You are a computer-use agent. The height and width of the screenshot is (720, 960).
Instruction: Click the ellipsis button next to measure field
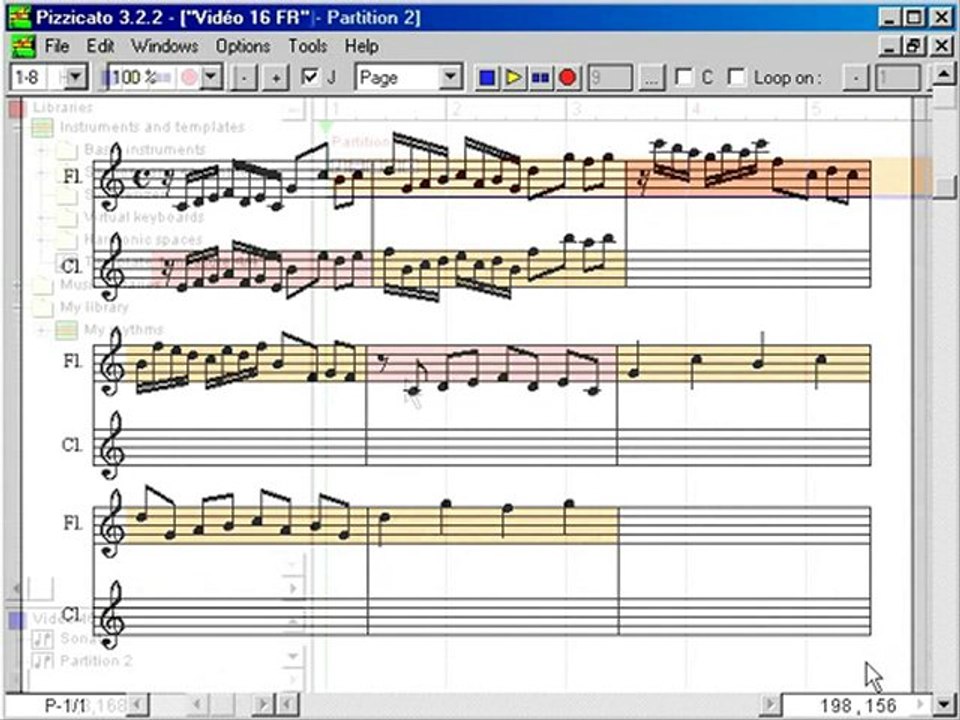point(652,78)
